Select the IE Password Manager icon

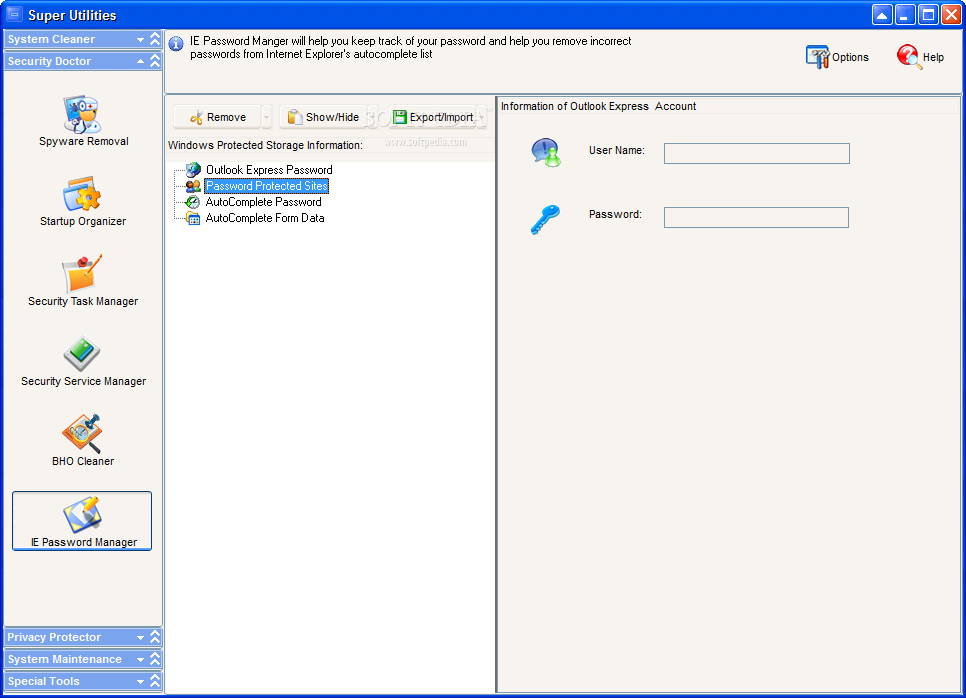pos(82,514)
